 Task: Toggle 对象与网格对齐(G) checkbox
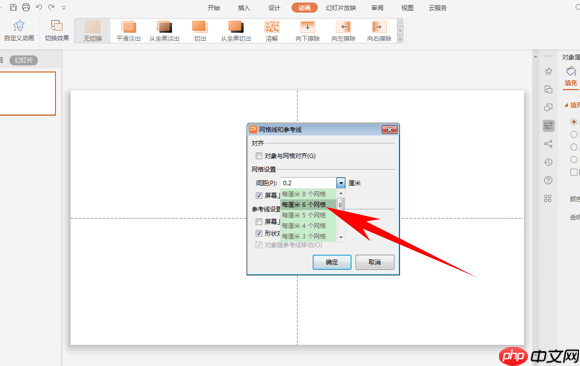(x=259, y=156)
